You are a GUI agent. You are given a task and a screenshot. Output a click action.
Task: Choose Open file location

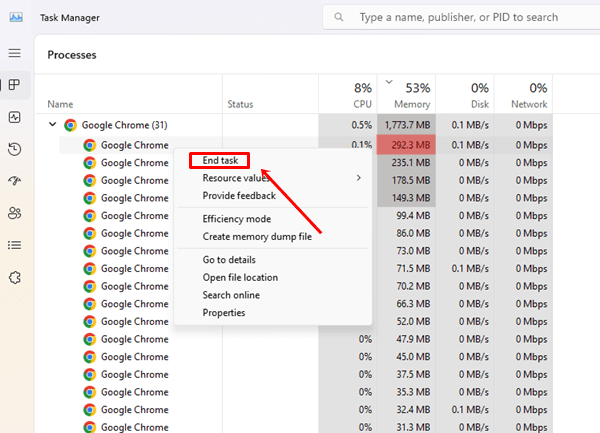[x=240, y=277]
